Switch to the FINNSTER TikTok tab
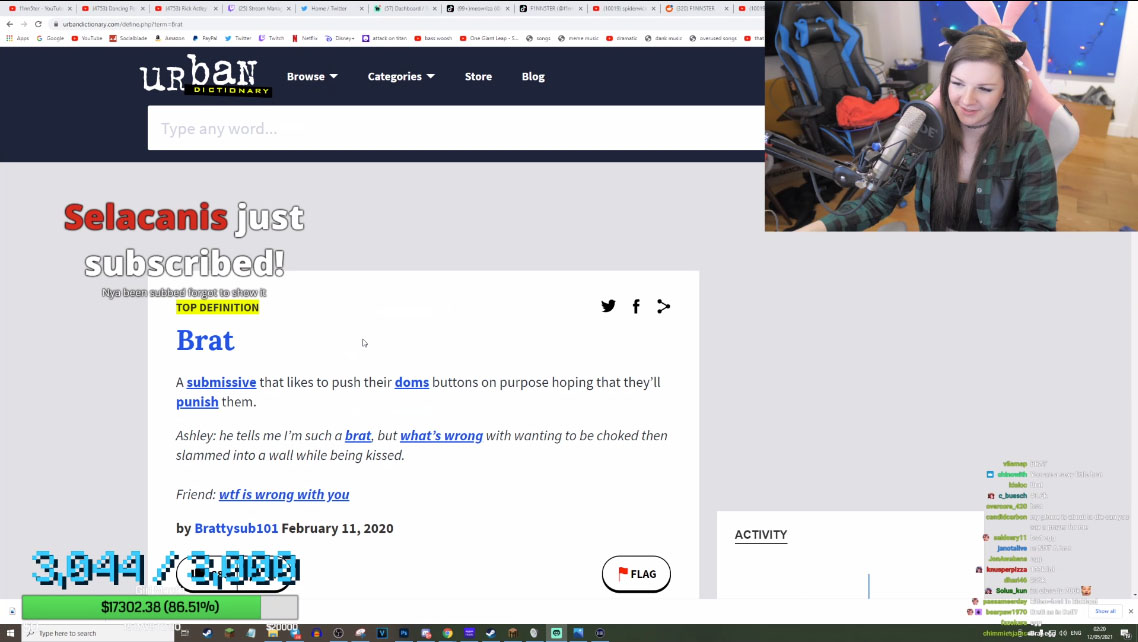This screenshot has height=642, width=1138. pyautogui.click(x=550, y=9)
